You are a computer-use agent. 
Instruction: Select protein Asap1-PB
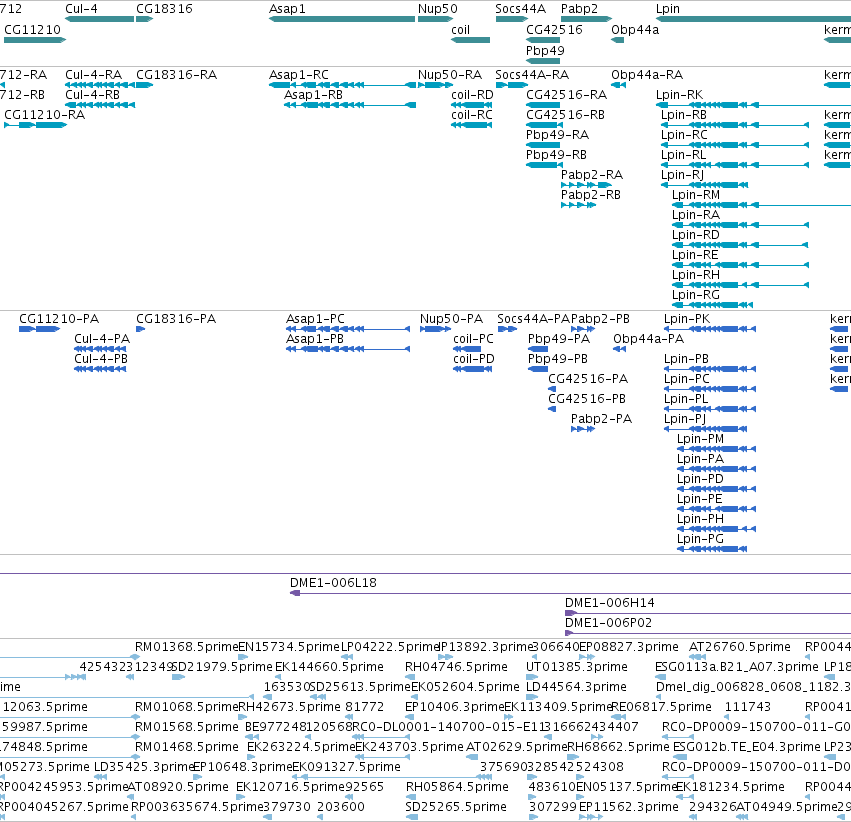[x=348, y=349]
